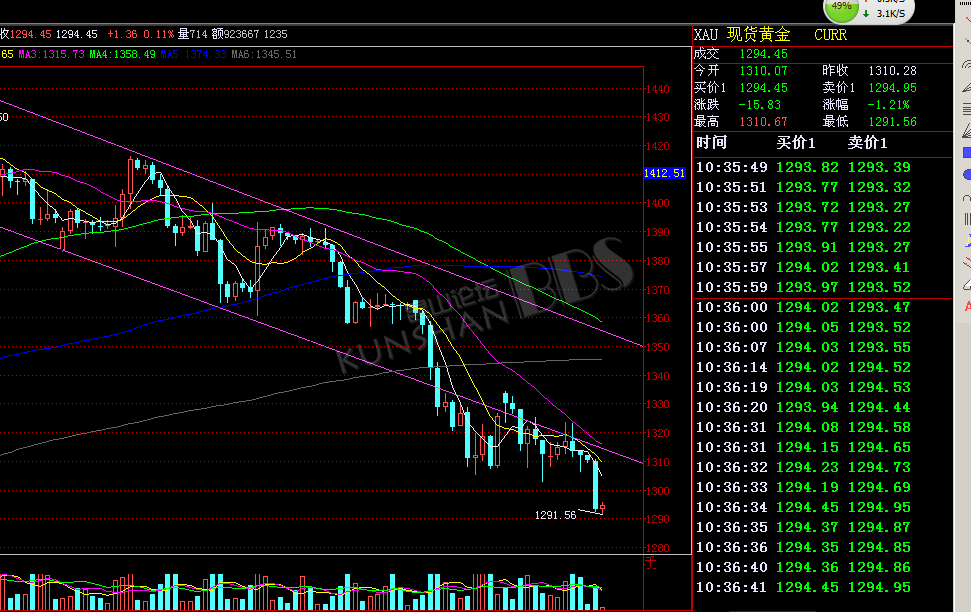Click the +1.36 change value above chart

click(122, 34)
